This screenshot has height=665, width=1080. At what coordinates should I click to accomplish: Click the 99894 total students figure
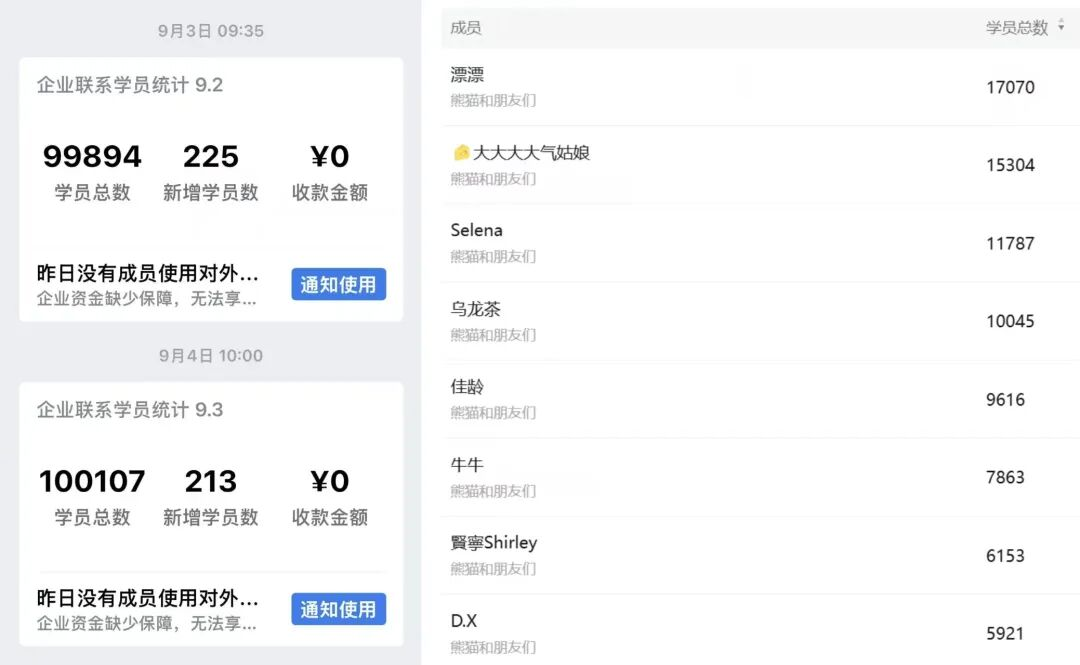click(x=92, y=157)
